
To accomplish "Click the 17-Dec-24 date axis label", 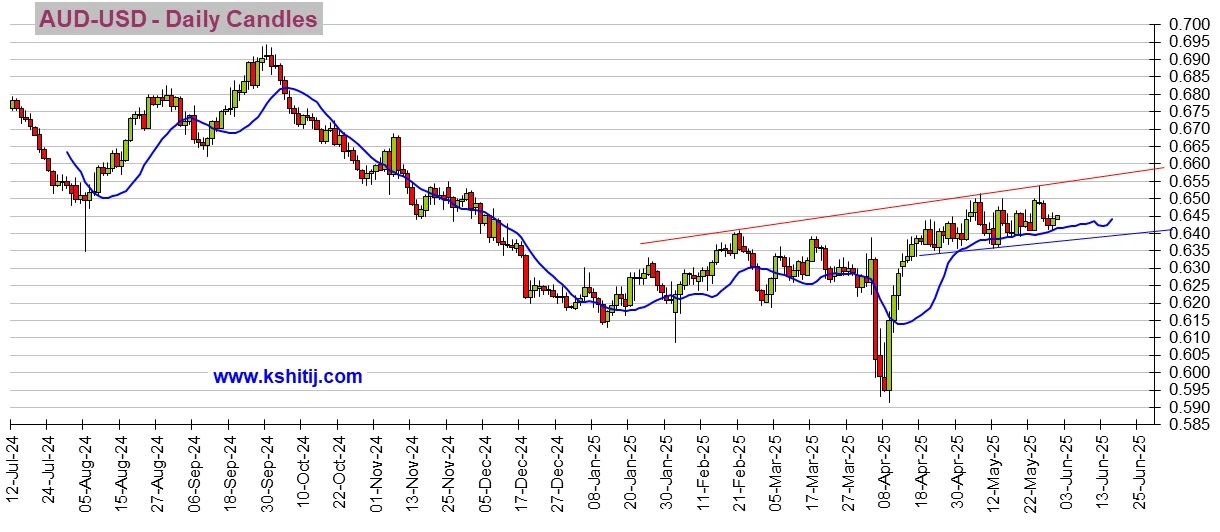I will point(520,469).
